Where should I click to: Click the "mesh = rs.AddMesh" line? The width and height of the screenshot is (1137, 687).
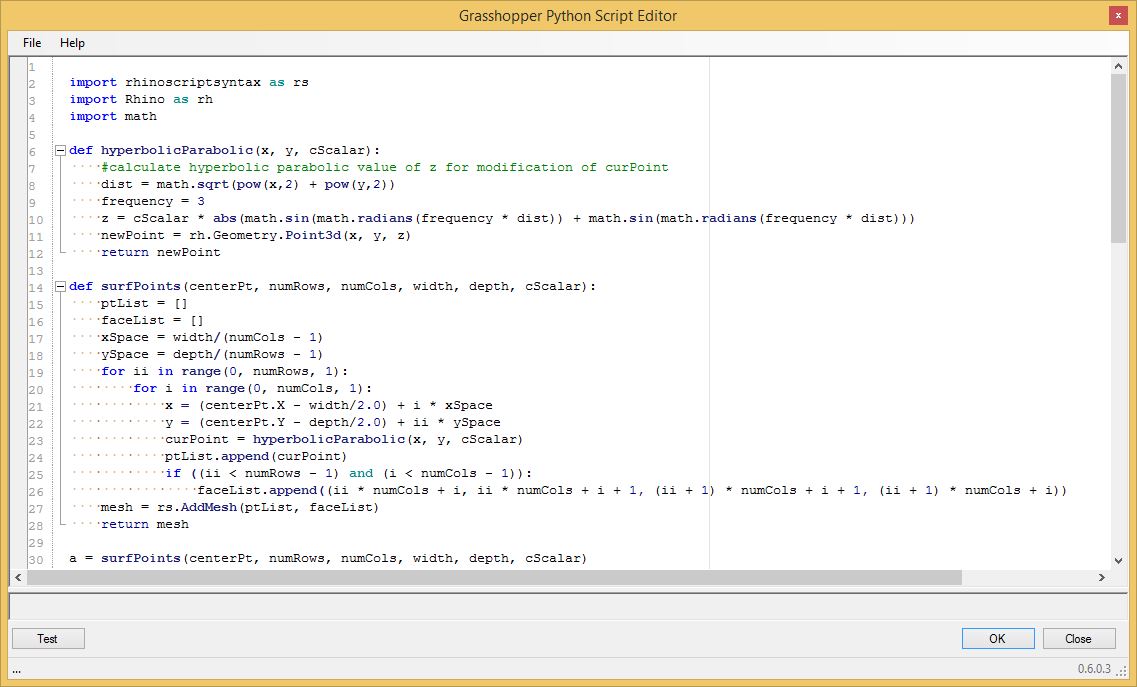click(x=240, y=508)
